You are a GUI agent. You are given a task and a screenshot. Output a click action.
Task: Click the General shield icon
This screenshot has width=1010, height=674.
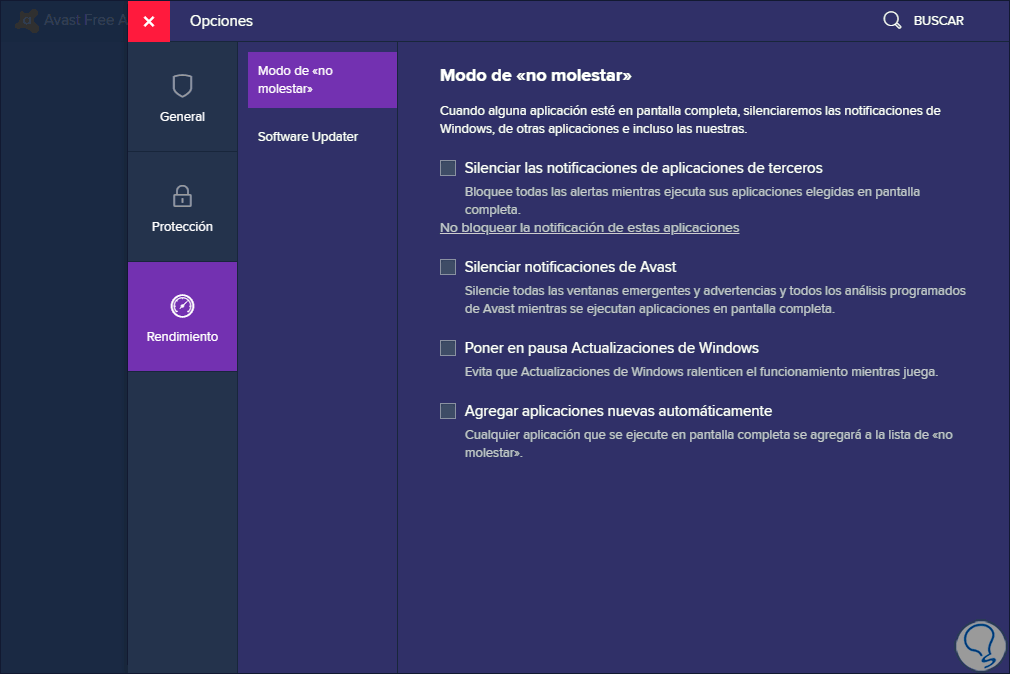[182, 86]
